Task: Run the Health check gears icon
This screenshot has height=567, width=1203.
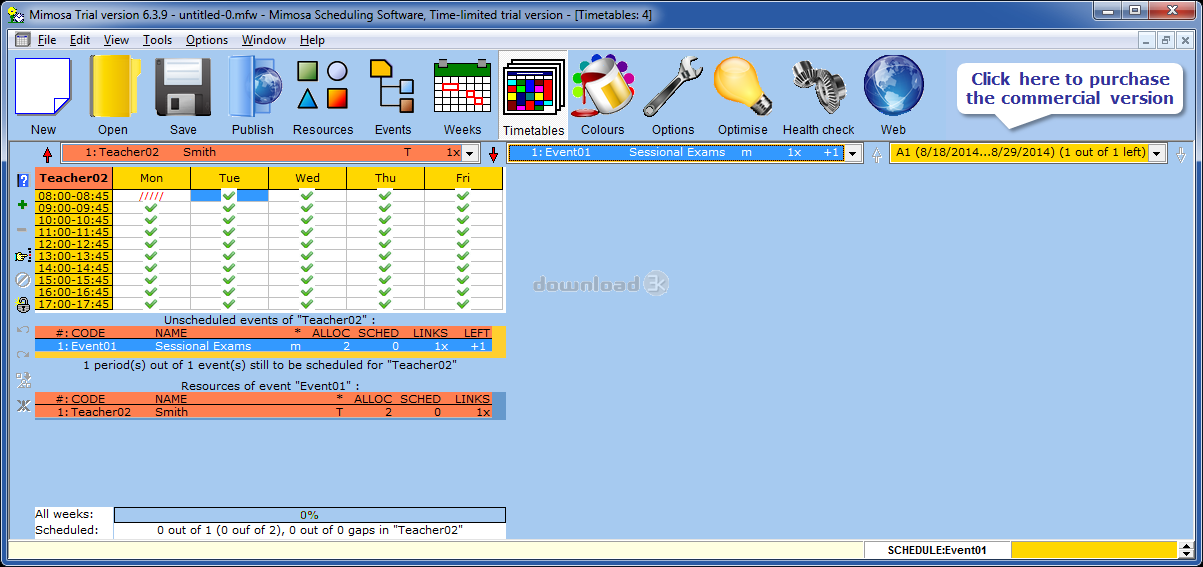Action: pyautogui.click(x=819, y=96)
